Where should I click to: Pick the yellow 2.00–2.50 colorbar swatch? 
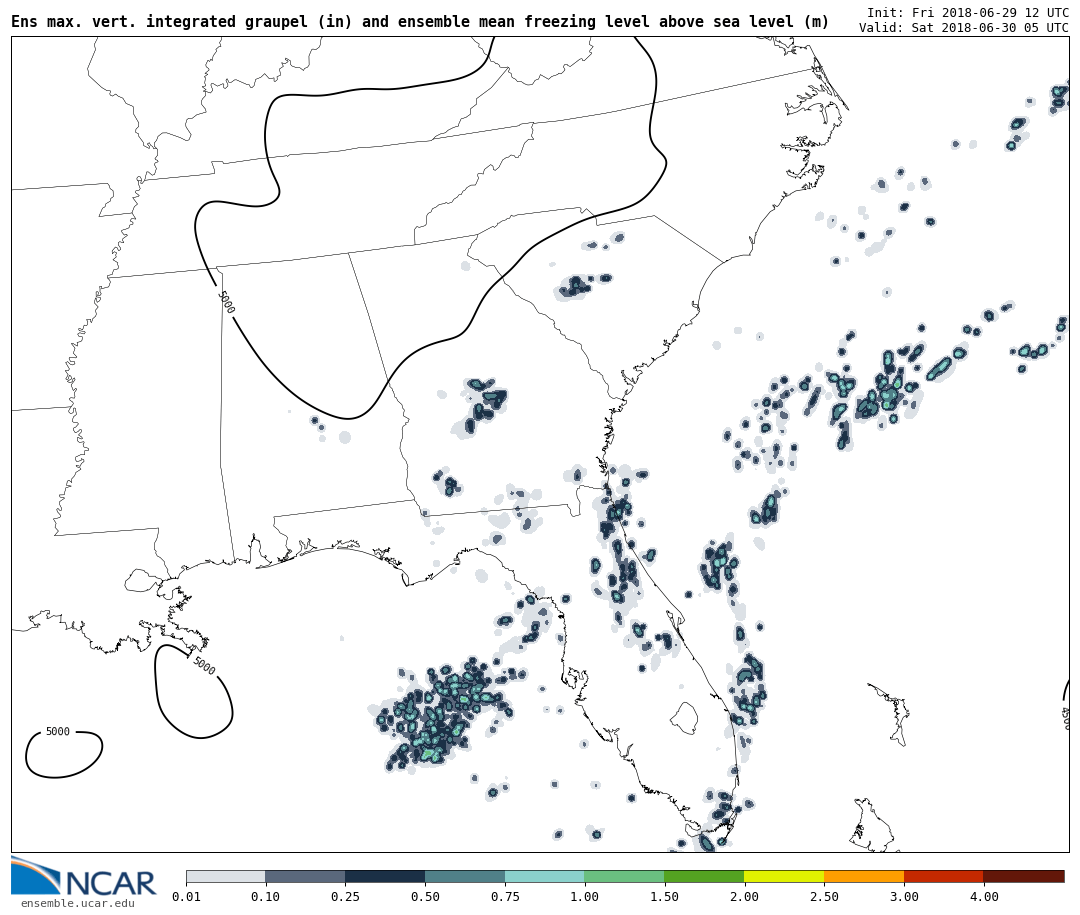pyautogui.click(x=784, y=876)
